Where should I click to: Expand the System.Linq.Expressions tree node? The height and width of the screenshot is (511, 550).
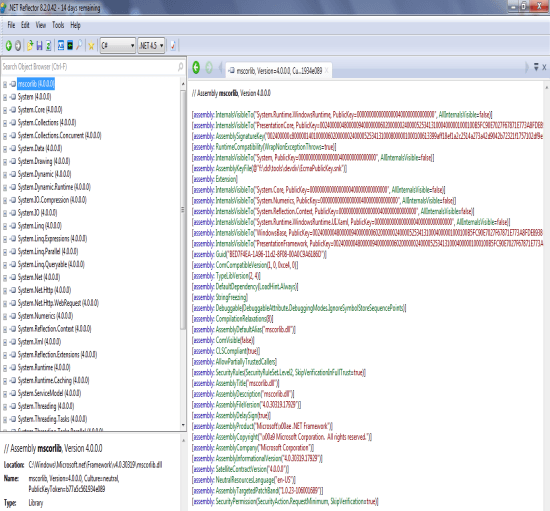[x=5, y=239]
